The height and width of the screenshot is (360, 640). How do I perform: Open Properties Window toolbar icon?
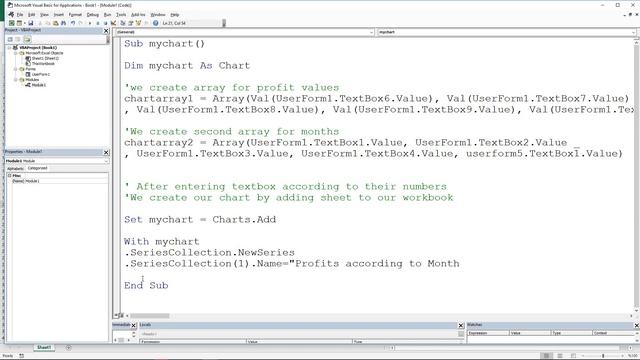click(131, 23)
